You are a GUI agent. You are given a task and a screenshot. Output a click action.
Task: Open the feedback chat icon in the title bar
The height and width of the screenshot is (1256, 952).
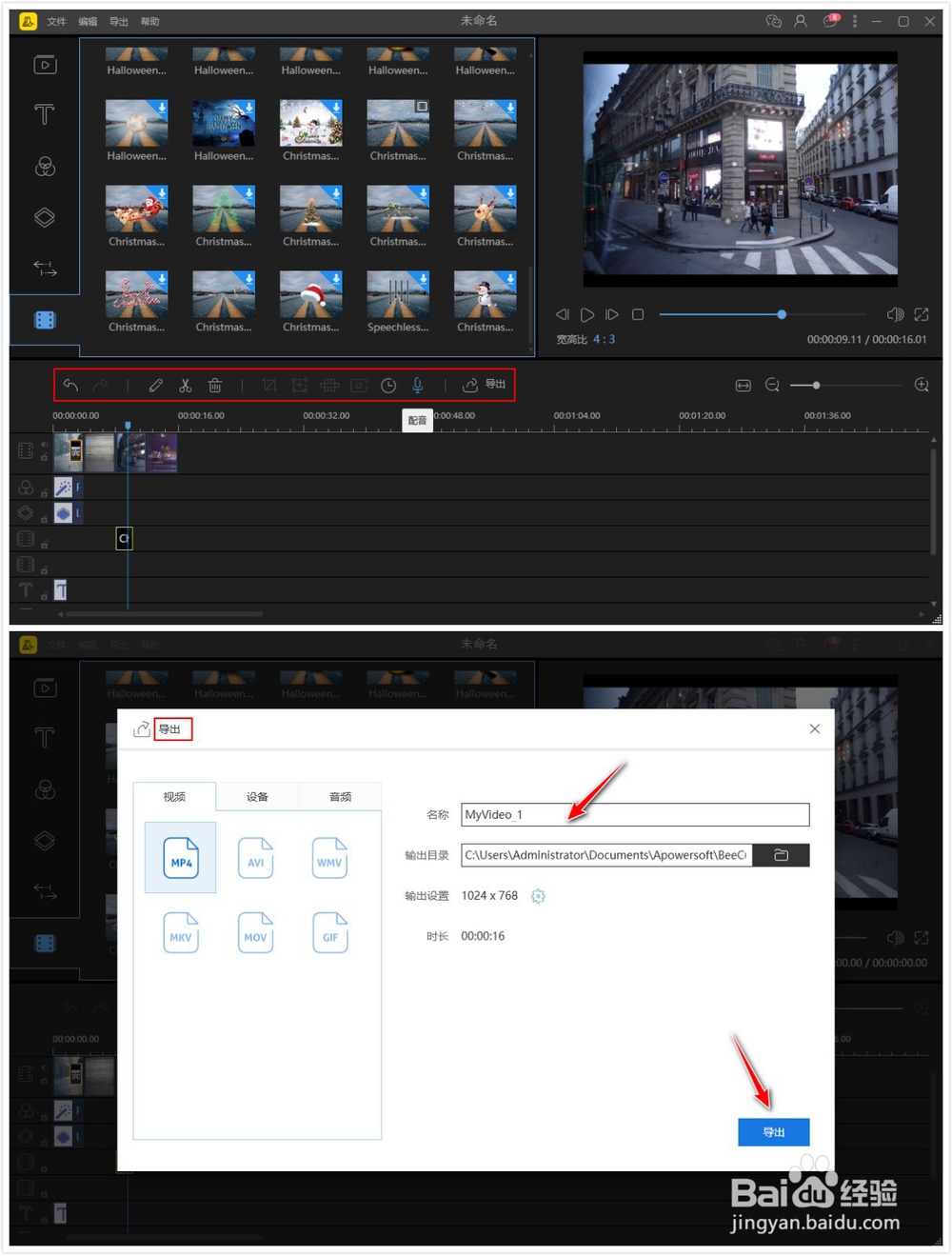[x=773, y=21]
